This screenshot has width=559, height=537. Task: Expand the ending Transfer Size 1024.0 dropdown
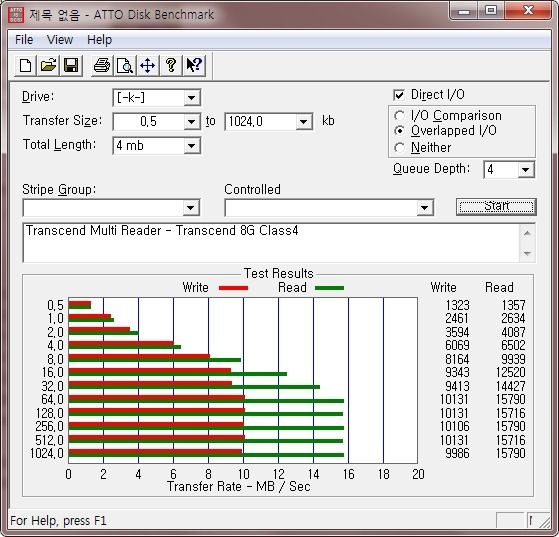(303, 122)
